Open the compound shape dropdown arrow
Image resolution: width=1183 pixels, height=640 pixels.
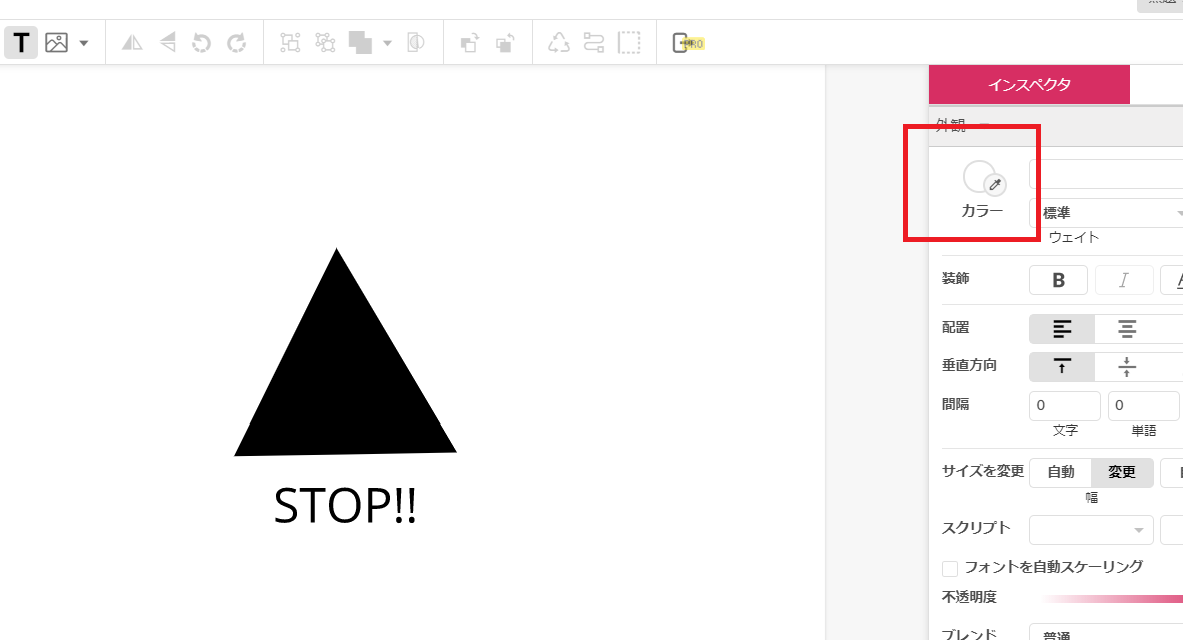[387, 43]
